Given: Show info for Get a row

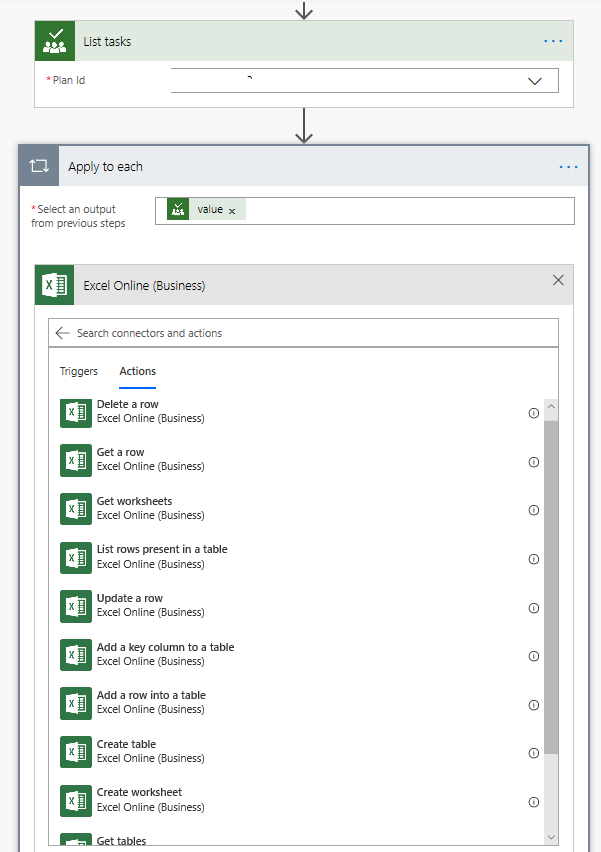Looking at the screenshot, I should pyautogui.click(x=534, y=462).
